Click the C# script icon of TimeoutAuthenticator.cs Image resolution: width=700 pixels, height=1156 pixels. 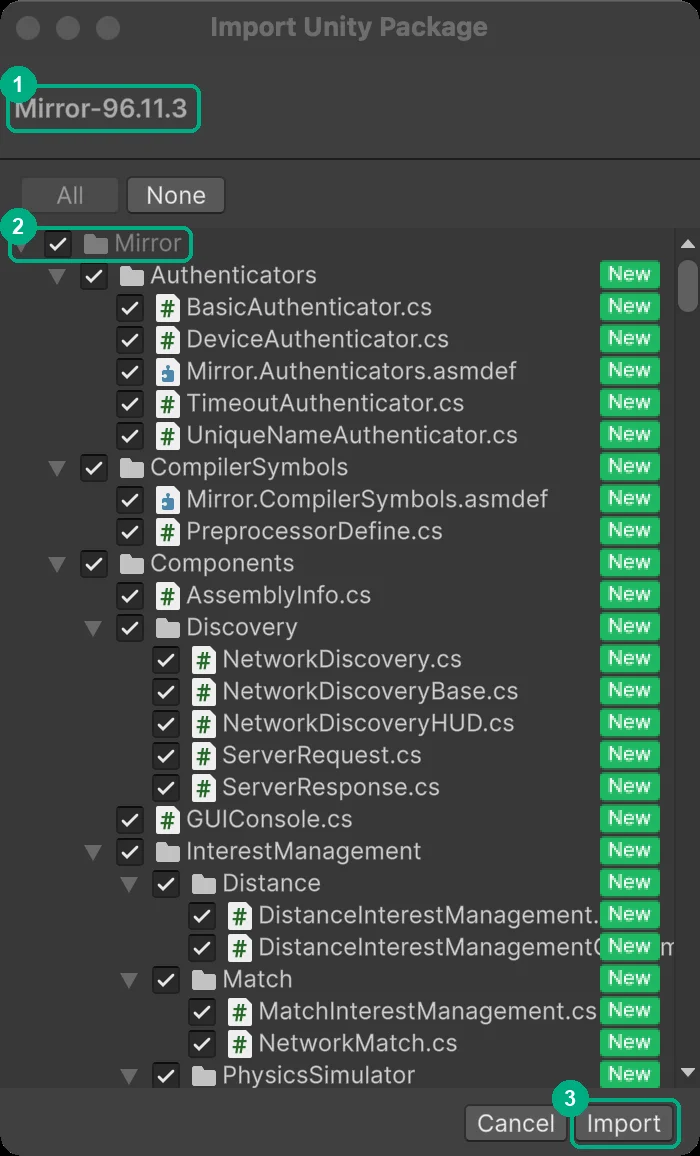pos(167,403)
